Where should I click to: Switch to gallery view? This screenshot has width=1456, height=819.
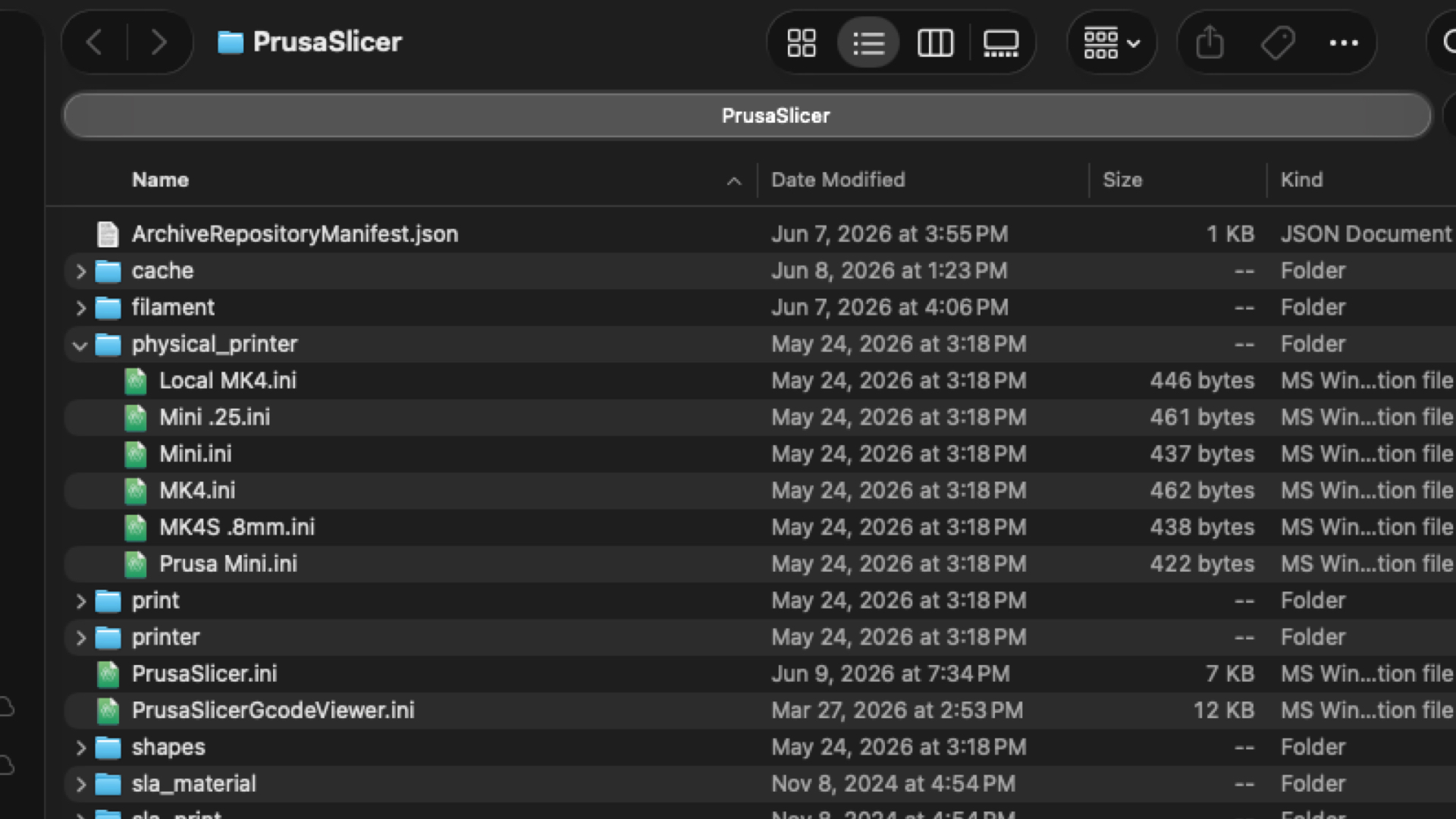pyautogui.click(x=1001, y=42)
